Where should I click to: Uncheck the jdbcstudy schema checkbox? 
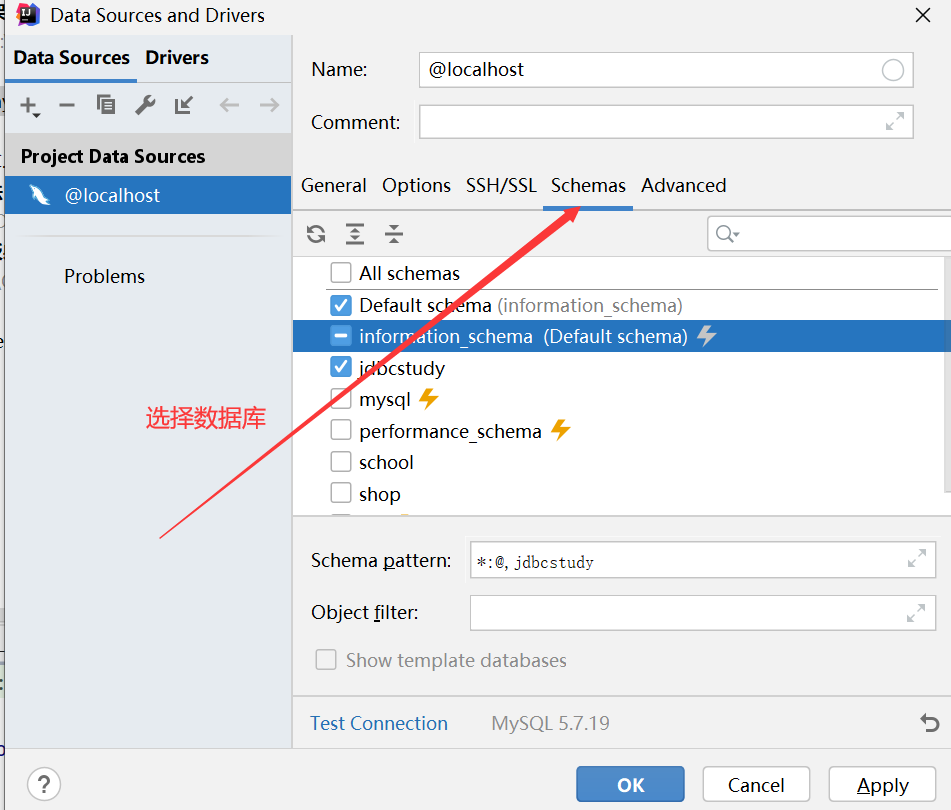click(x=341, y=367)
